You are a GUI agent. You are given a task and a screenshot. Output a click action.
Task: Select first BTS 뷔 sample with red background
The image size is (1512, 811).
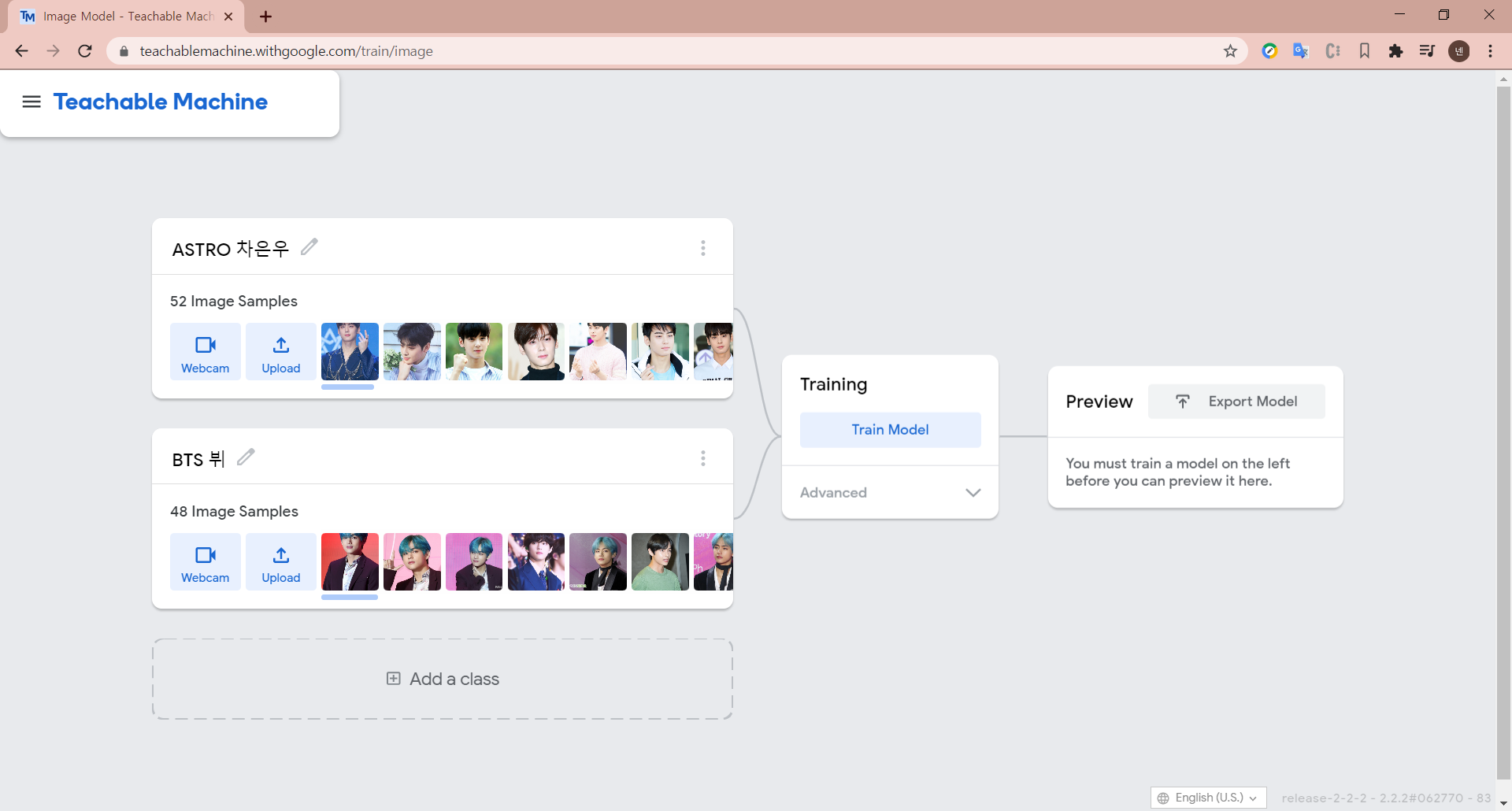(350, 561)
